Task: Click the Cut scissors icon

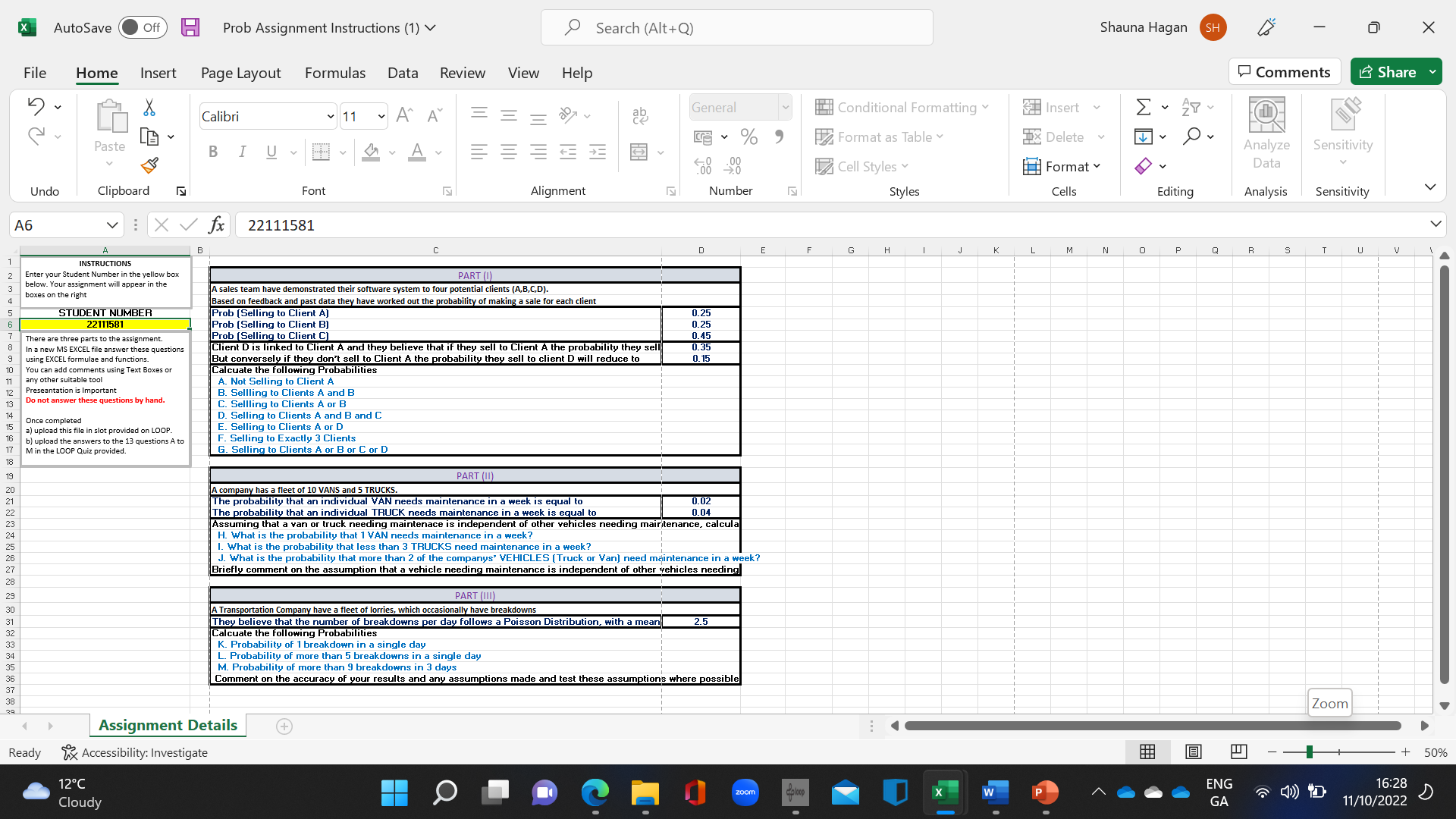Action: pyautogui.click(x=149, y=108)
